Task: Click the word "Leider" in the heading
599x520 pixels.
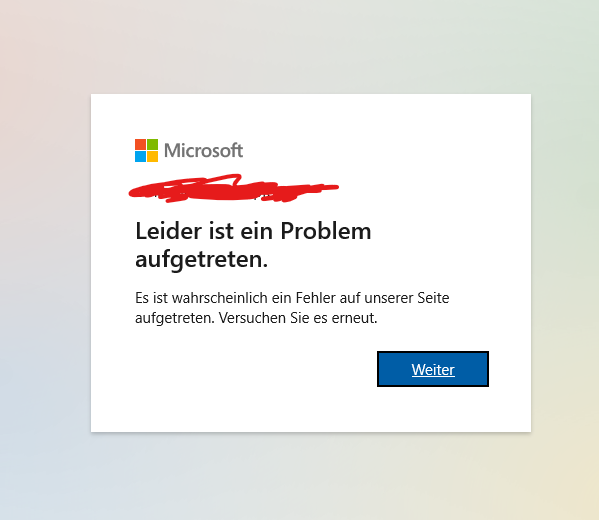Action: point(168,231)
